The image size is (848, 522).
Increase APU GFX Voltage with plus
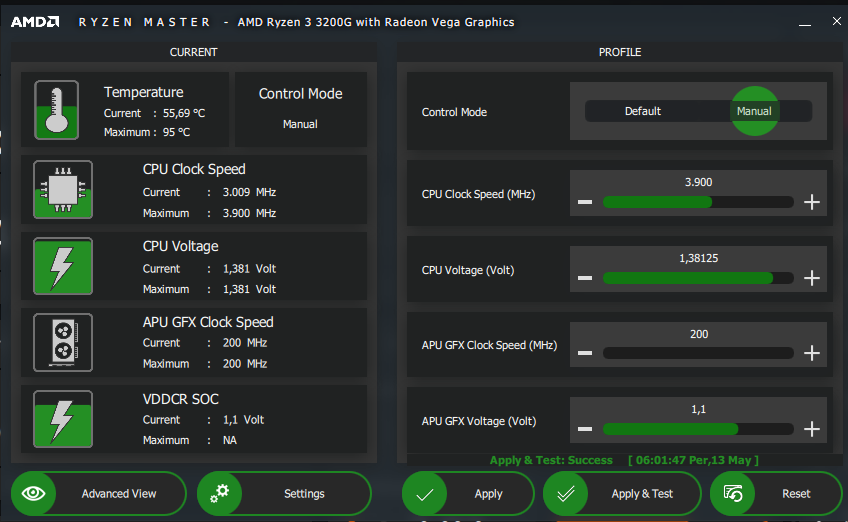point(812,429)
